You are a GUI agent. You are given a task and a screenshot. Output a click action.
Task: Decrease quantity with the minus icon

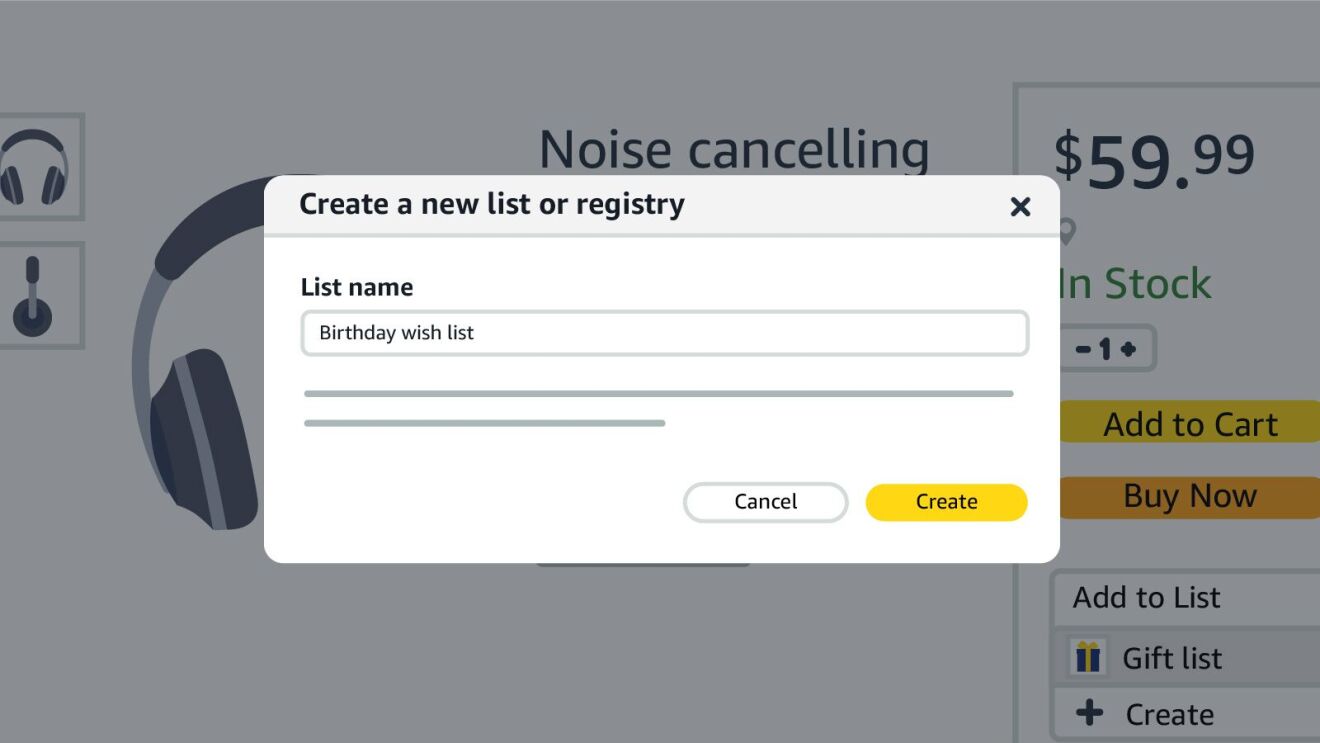coord(1083,349)
